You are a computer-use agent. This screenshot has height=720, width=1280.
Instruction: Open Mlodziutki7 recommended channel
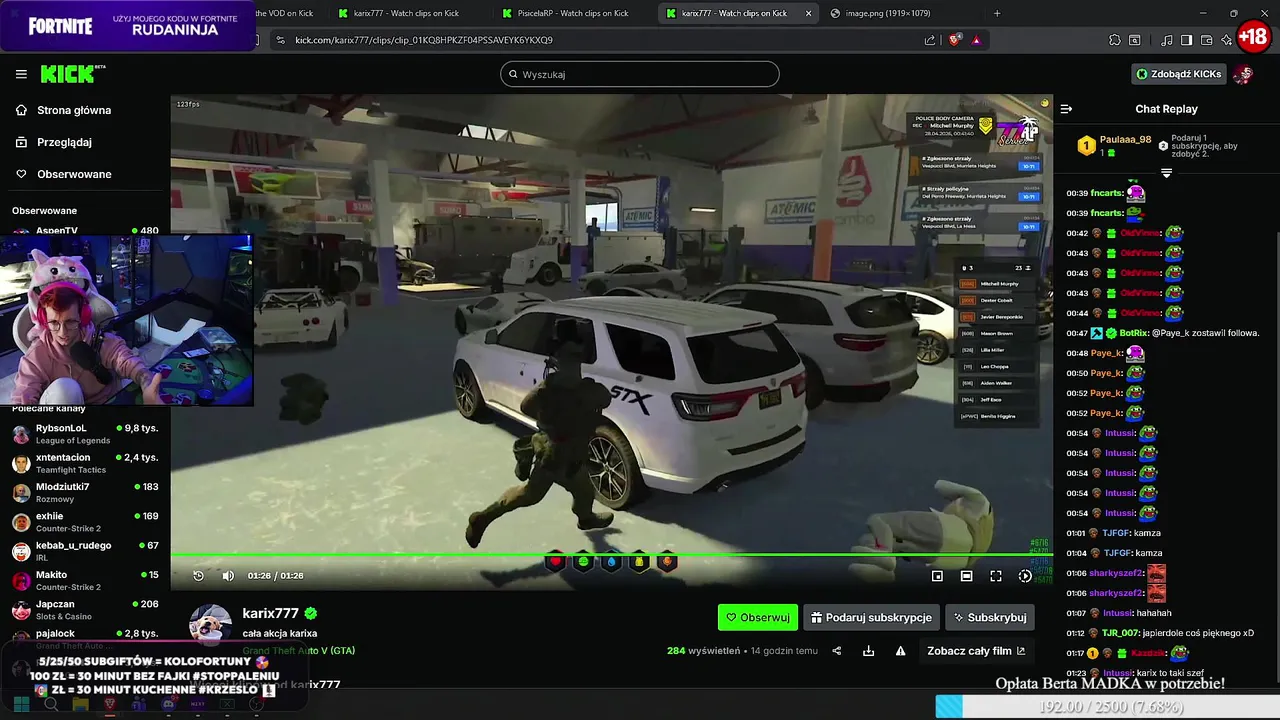85,492
